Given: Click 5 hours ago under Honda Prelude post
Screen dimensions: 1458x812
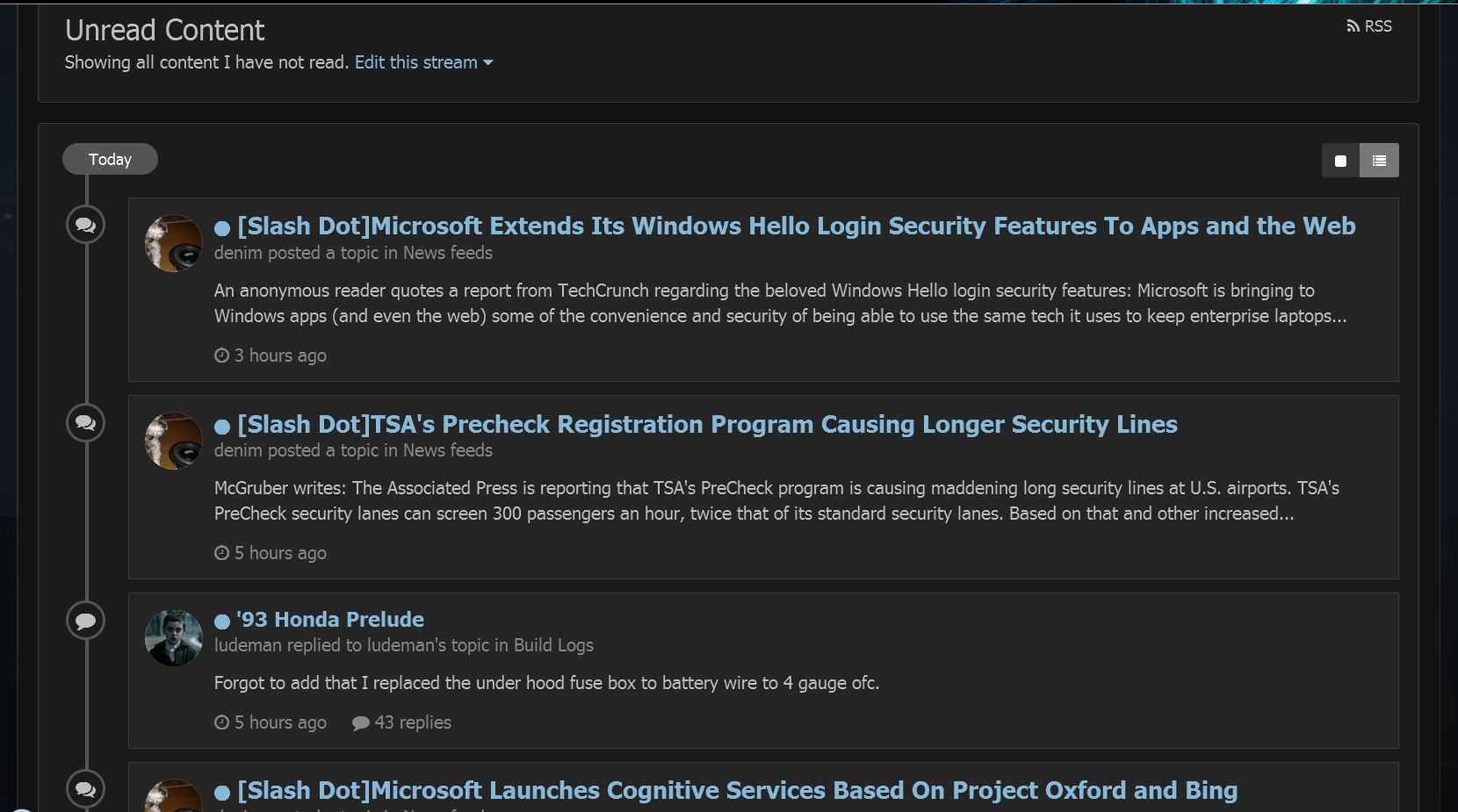Looking at the screenshot, I should (271, 722).
